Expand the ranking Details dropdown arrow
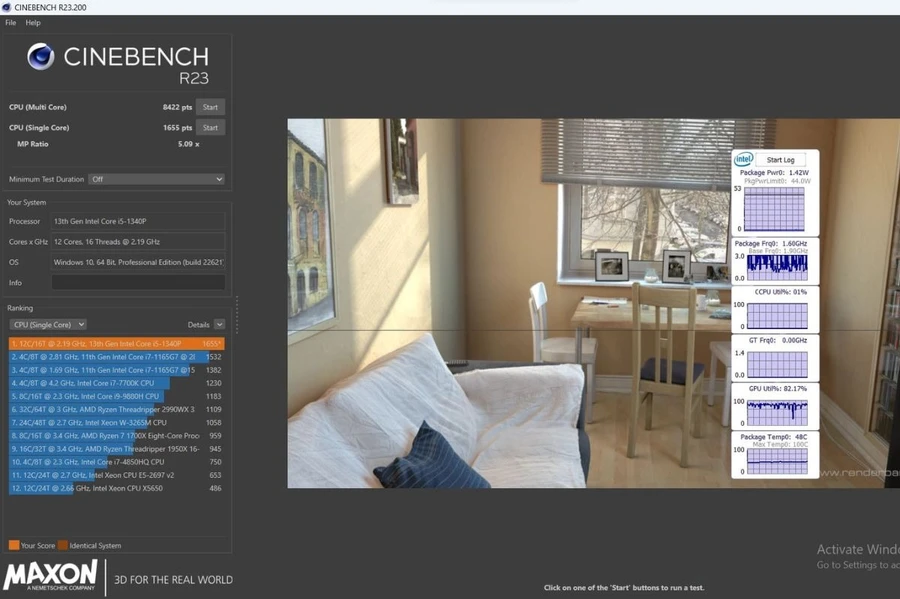Screen dimensions: 900x599 219,325
